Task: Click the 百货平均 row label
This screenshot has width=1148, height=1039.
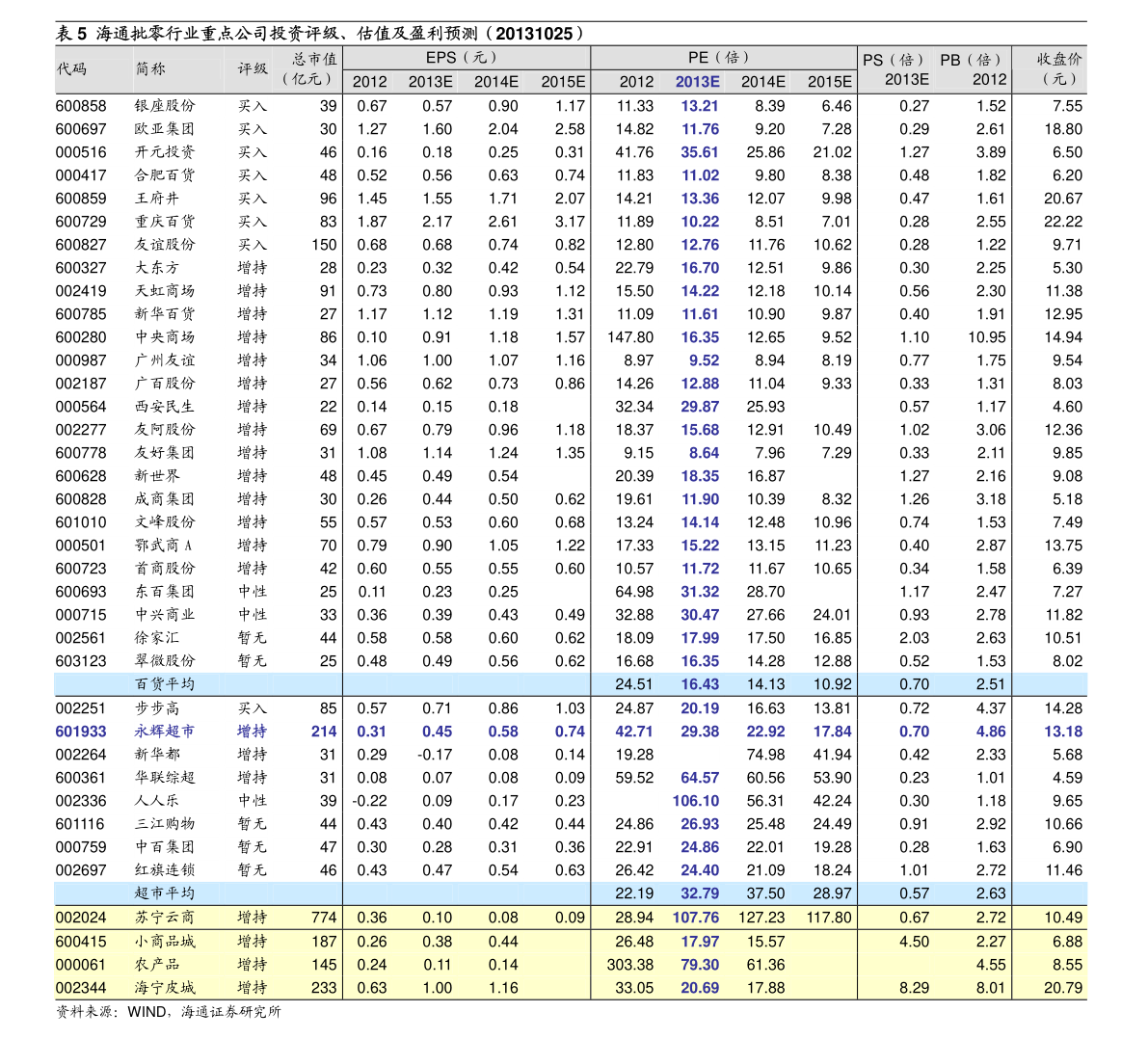Action: 166,684
